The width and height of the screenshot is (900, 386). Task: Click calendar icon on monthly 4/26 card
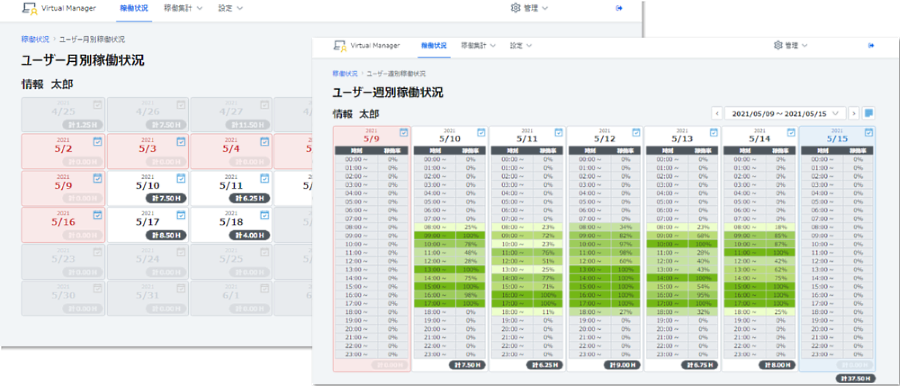[x=181, y=105]
